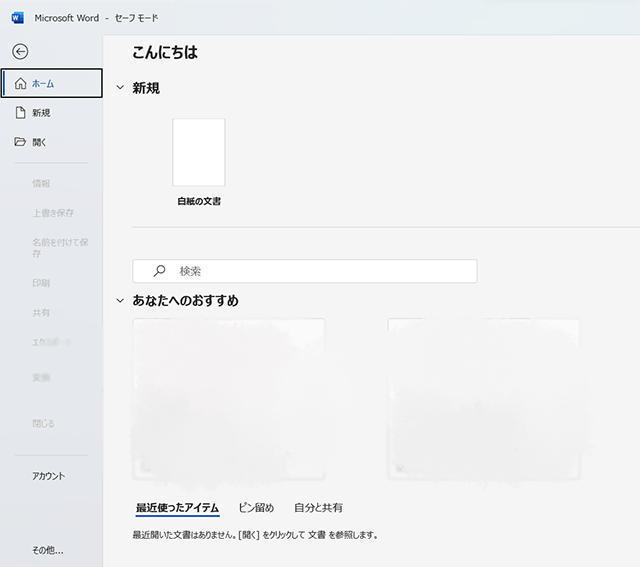Image resolution: width=640 pixels, height=567 pixels.
Task: Collapse the あなたへのおすすめ section chevron
Action: (120, 300)
